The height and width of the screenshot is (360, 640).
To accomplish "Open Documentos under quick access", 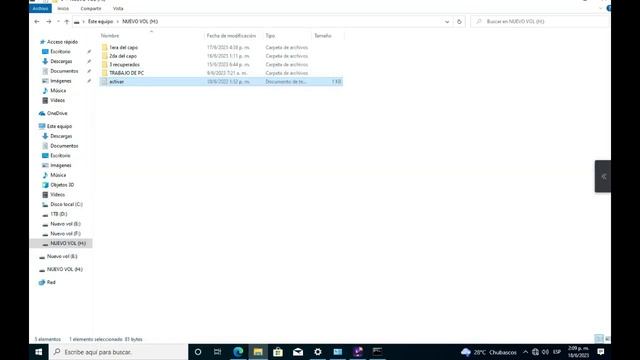I will [64, 71].
